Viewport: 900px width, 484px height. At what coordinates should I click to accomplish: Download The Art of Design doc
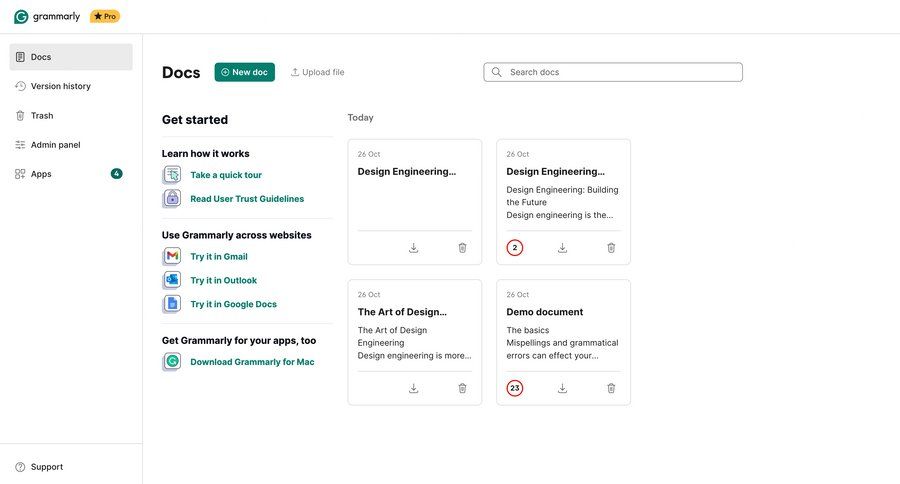[x=413, y=389]
